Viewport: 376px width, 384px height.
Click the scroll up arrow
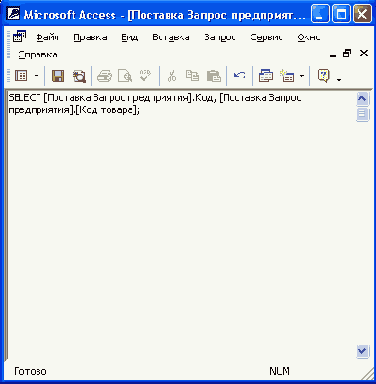362,99
